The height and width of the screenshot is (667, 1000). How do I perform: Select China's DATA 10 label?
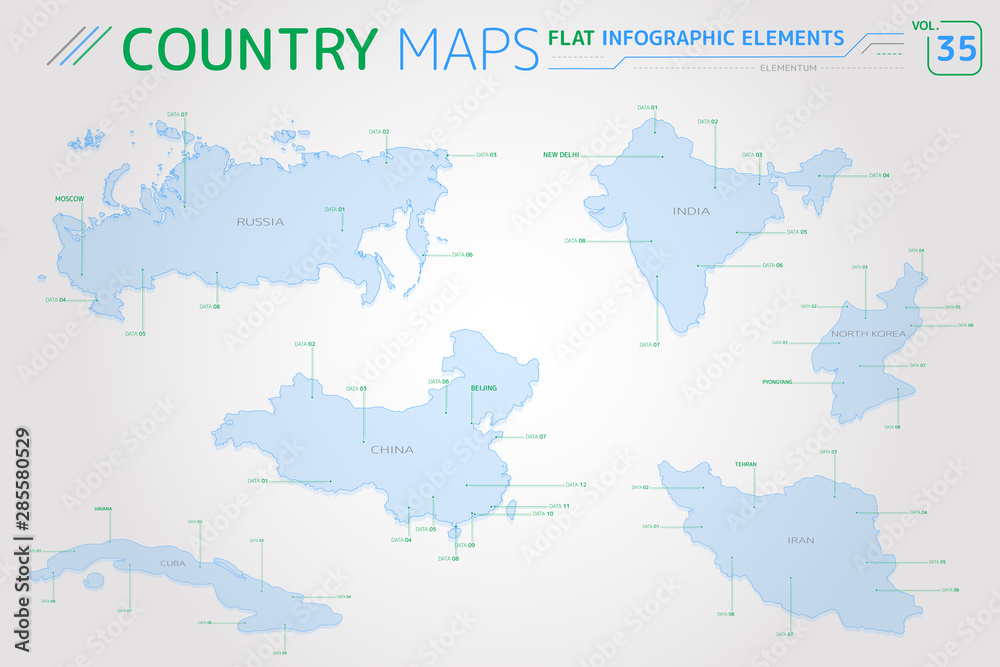coord(543,513)
